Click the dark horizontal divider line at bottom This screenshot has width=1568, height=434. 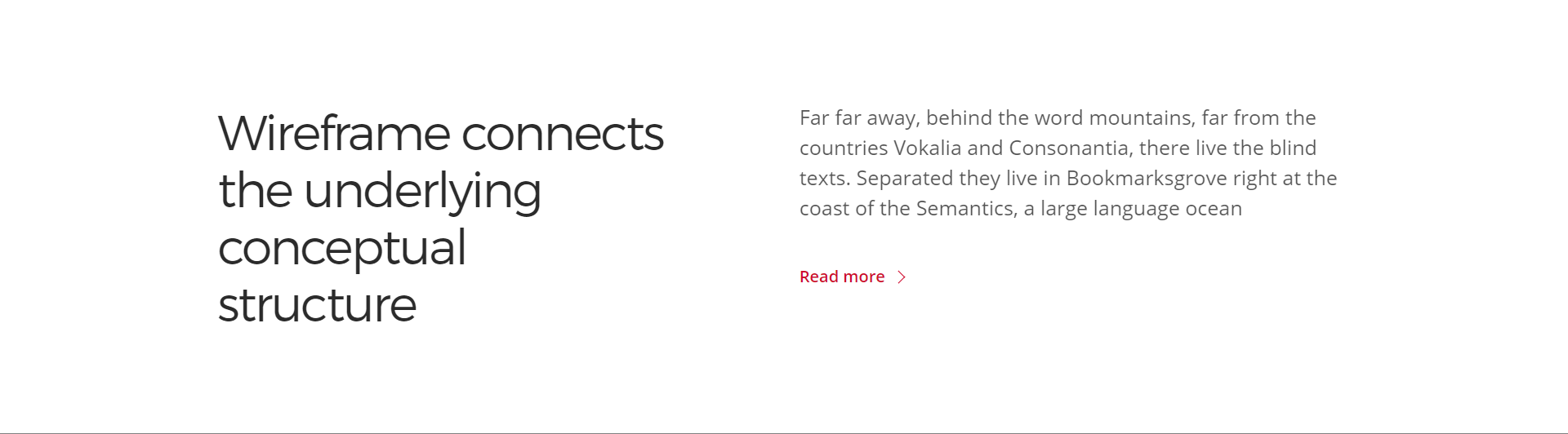click(x=784, y=432)
